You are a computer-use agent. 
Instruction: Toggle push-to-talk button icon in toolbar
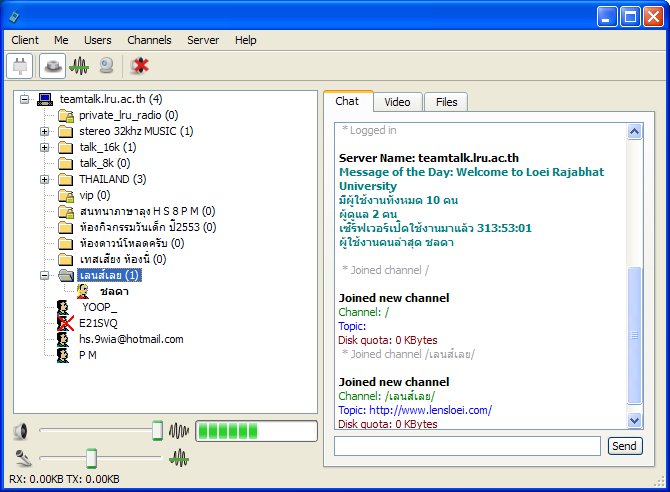52,66
